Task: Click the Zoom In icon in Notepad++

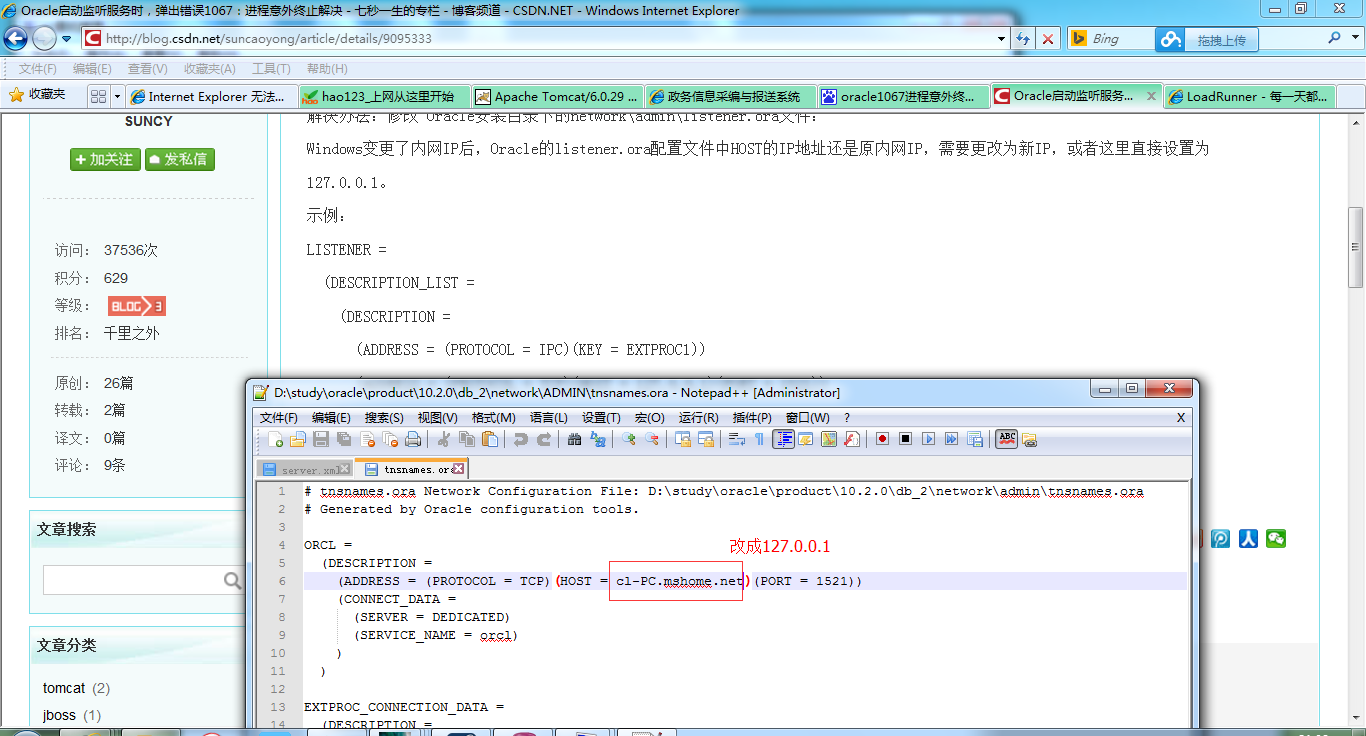Action: [629, 439]
